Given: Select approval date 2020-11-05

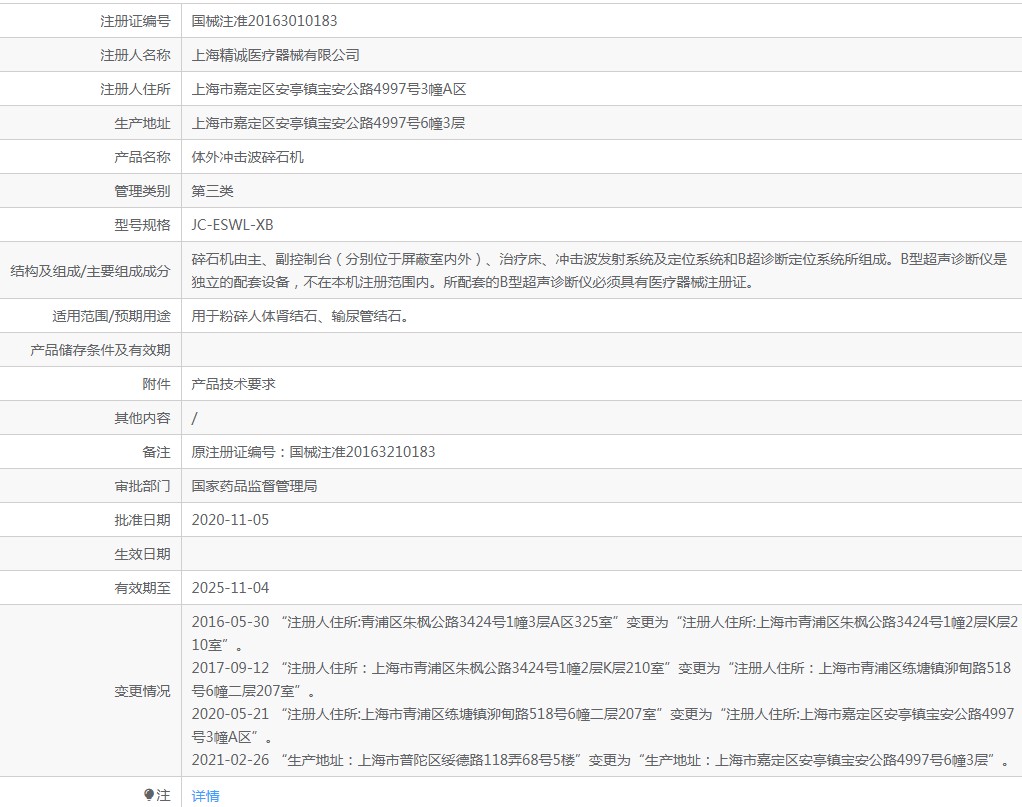Looking at the screenshot, I should point(230,520).
